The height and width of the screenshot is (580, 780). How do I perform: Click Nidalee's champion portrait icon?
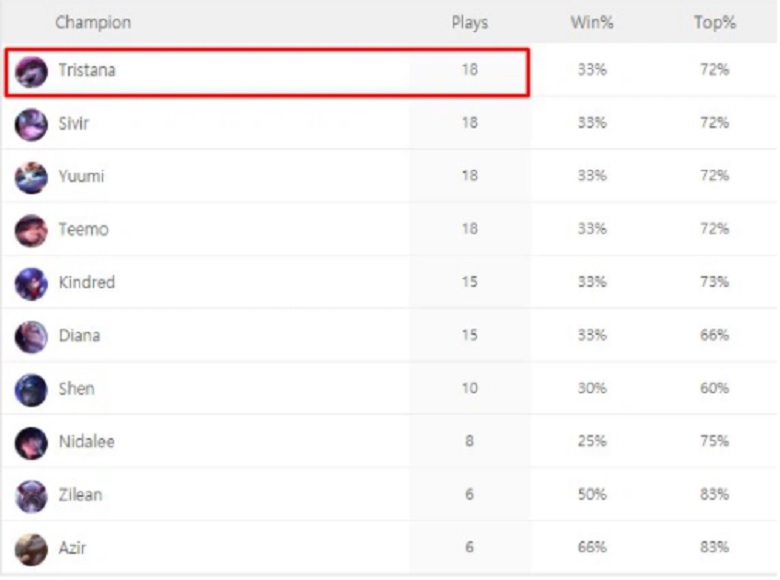pos(31,442)
